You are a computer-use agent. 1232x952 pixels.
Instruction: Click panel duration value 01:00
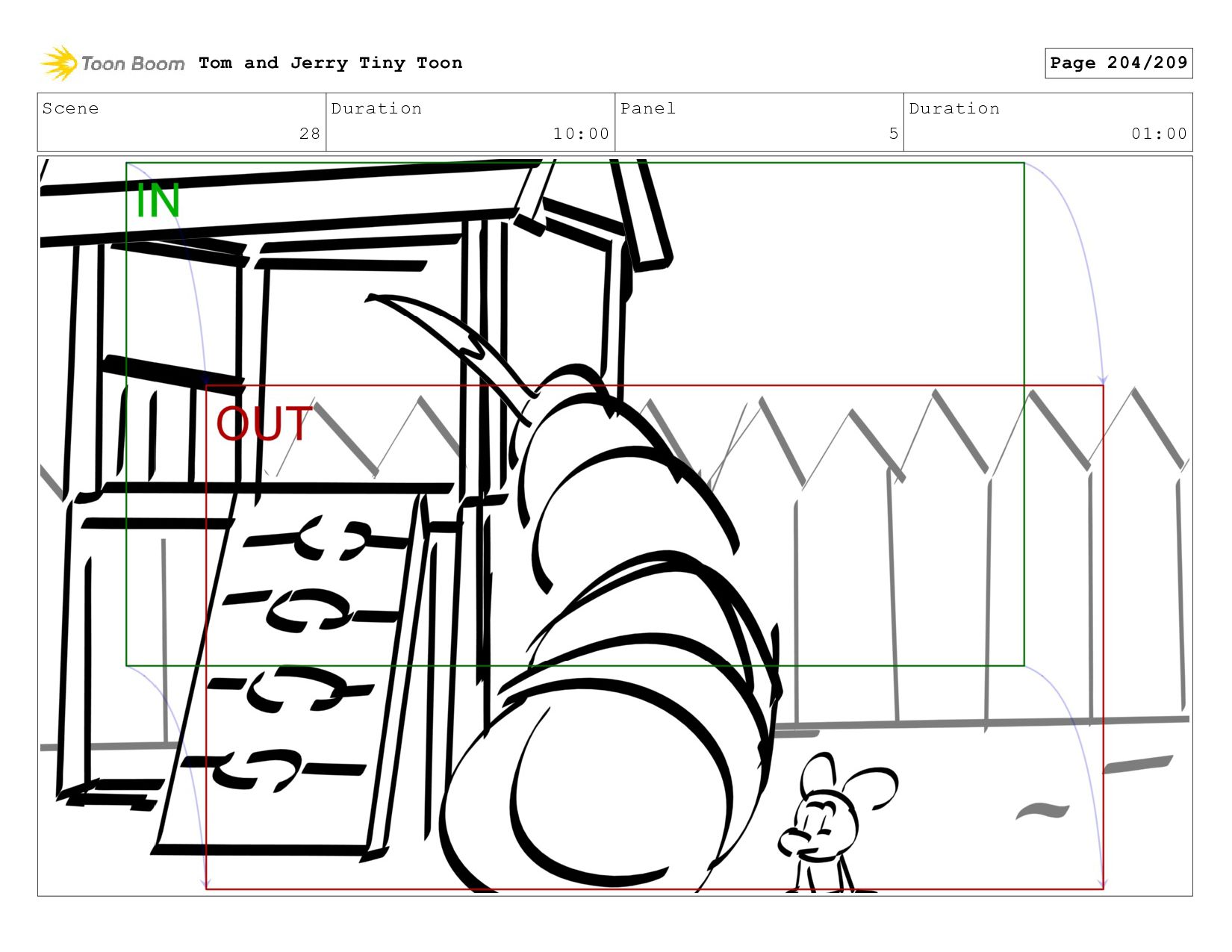pyautogui.click(x=1159, y=134)
